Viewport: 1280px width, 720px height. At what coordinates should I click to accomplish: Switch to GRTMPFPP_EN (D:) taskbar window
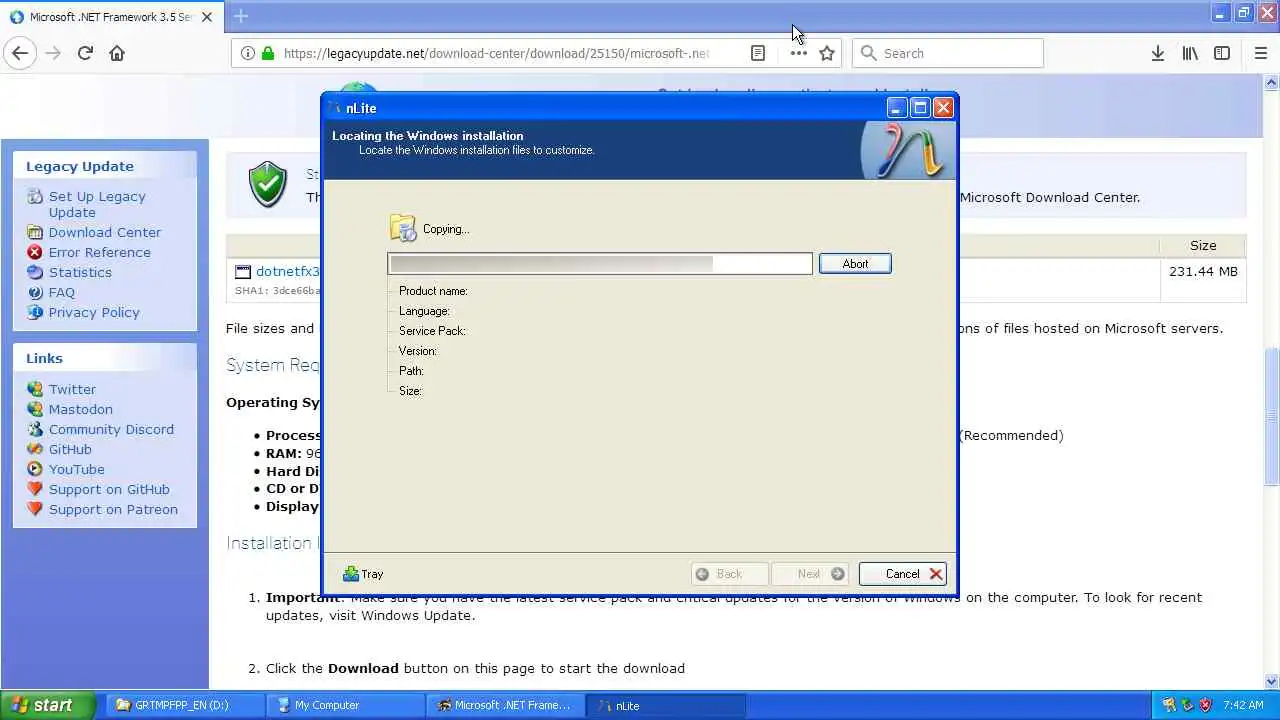point(185,705)
